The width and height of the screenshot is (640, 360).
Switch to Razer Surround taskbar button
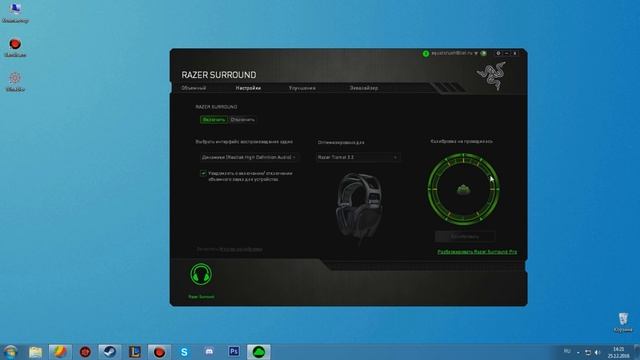(258, 352)
